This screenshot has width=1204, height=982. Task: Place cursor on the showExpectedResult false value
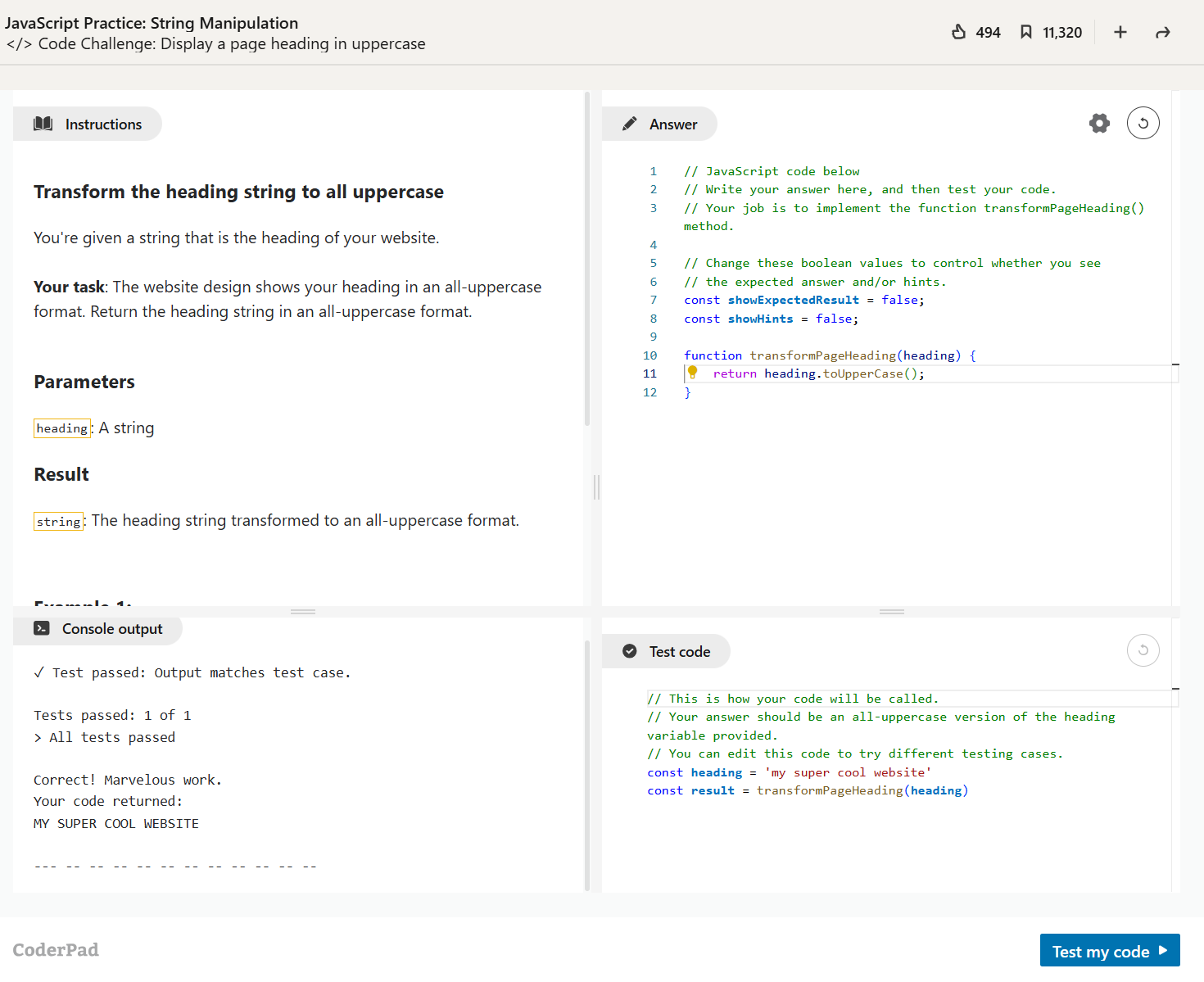900,300
